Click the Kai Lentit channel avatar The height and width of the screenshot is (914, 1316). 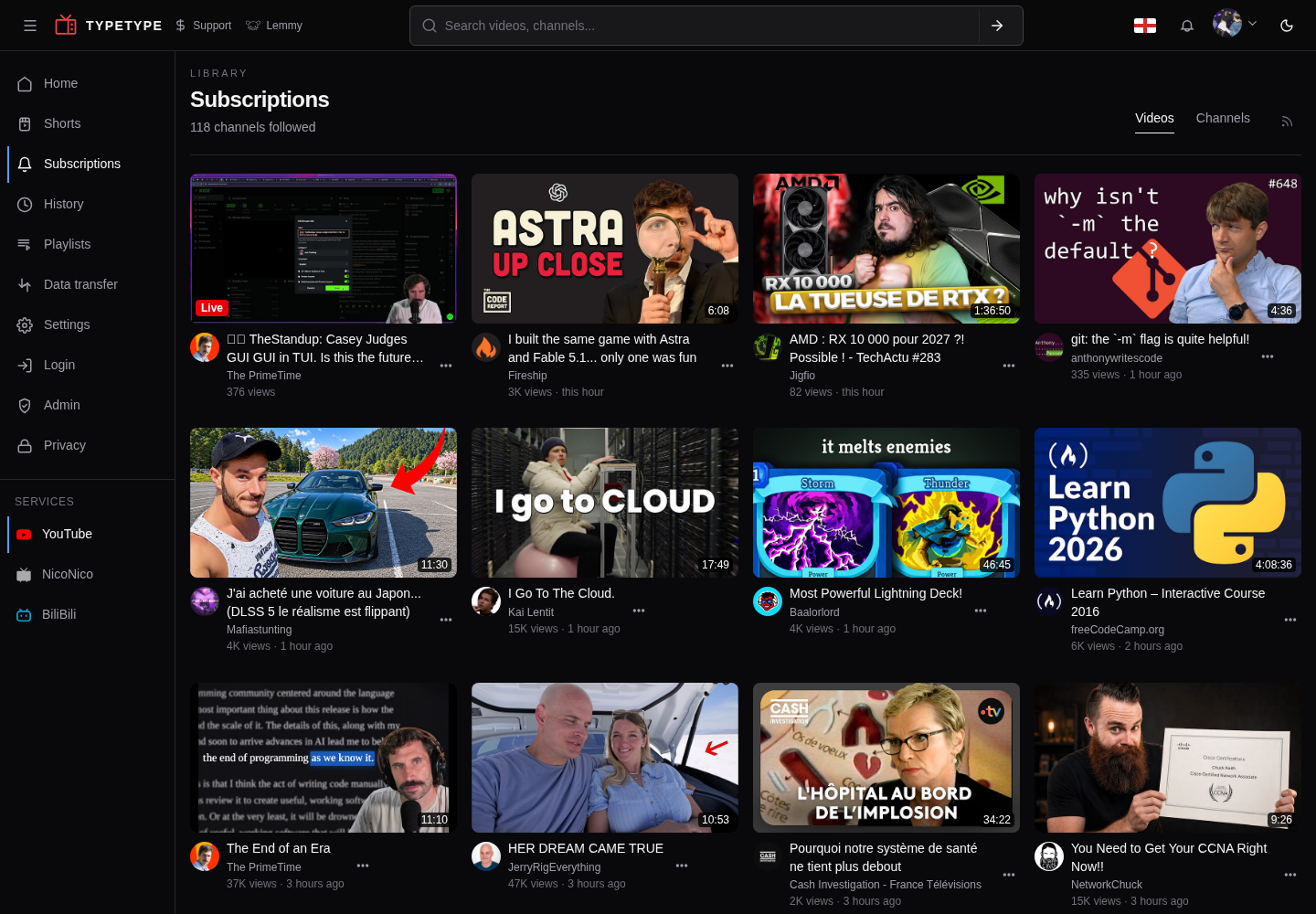click(486, 601)
